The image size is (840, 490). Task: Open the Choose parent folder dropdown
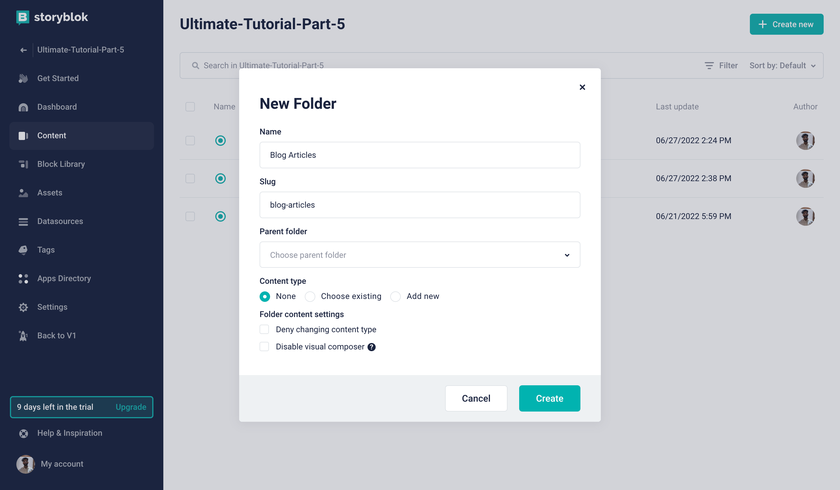click(x=419, y=255)
